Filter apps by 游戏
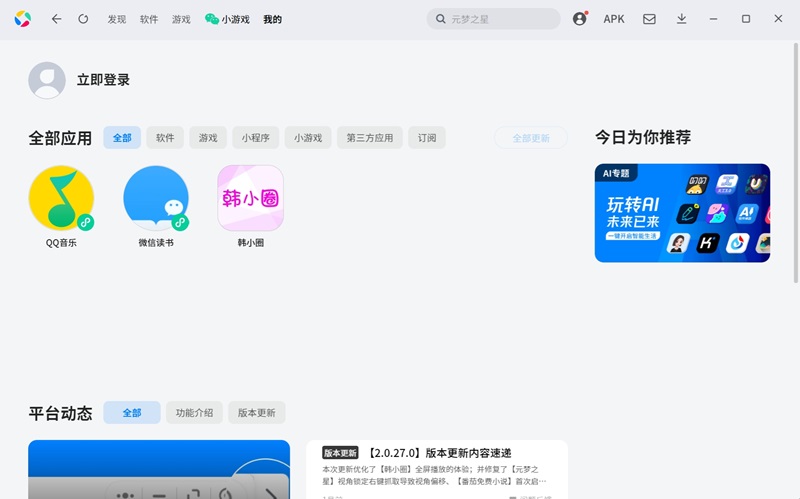The width and height of the screenshot is (800, 499). point(208,138)
